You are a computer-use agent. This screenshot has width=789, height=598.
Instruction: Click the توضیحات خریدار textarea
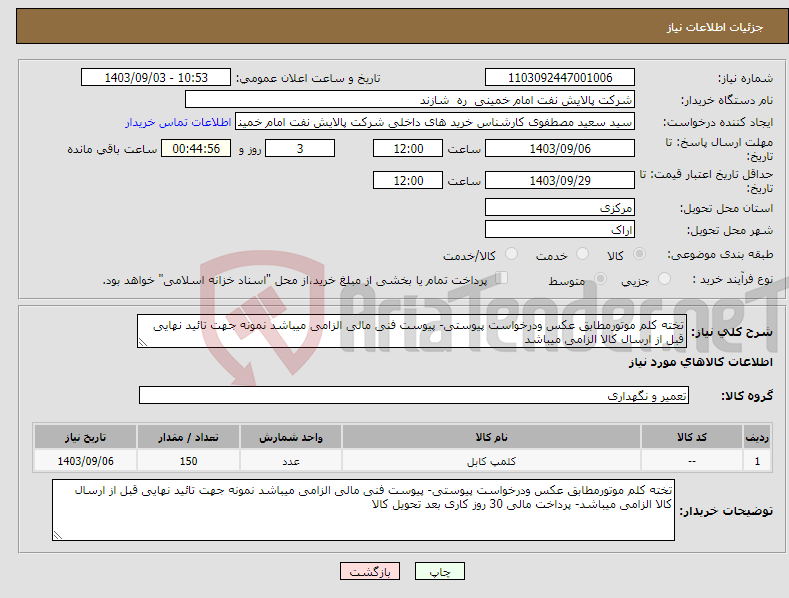pos(363,510)
